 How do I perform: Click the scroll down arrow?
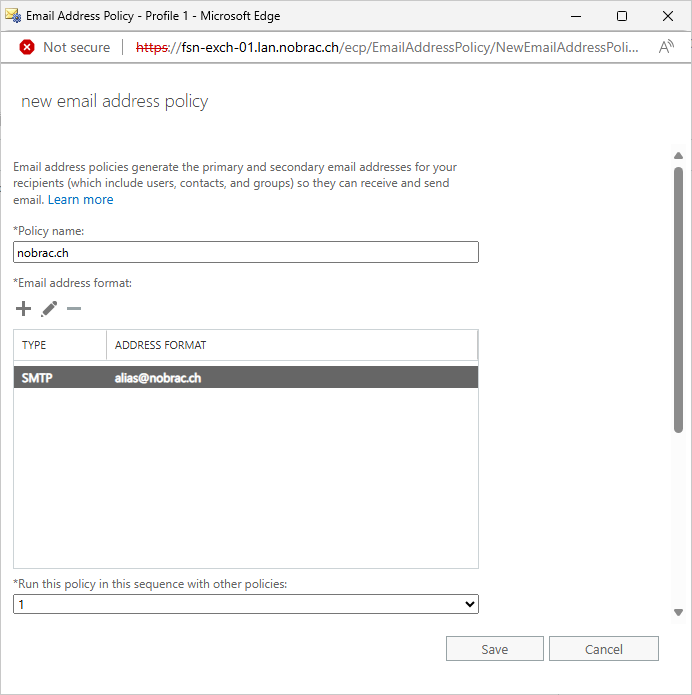tap(678, 613)
